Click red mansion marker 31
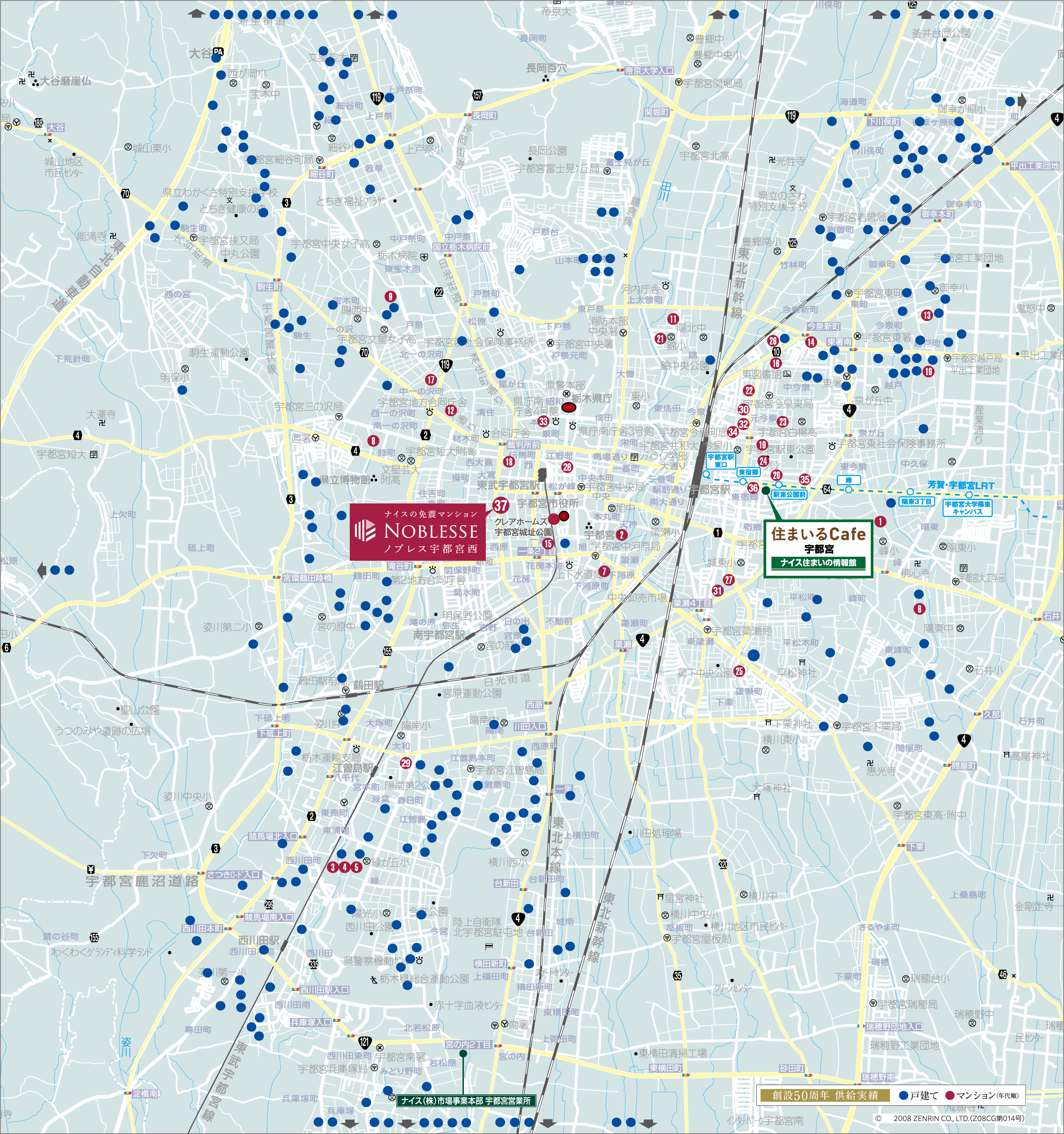 [717, 591]
